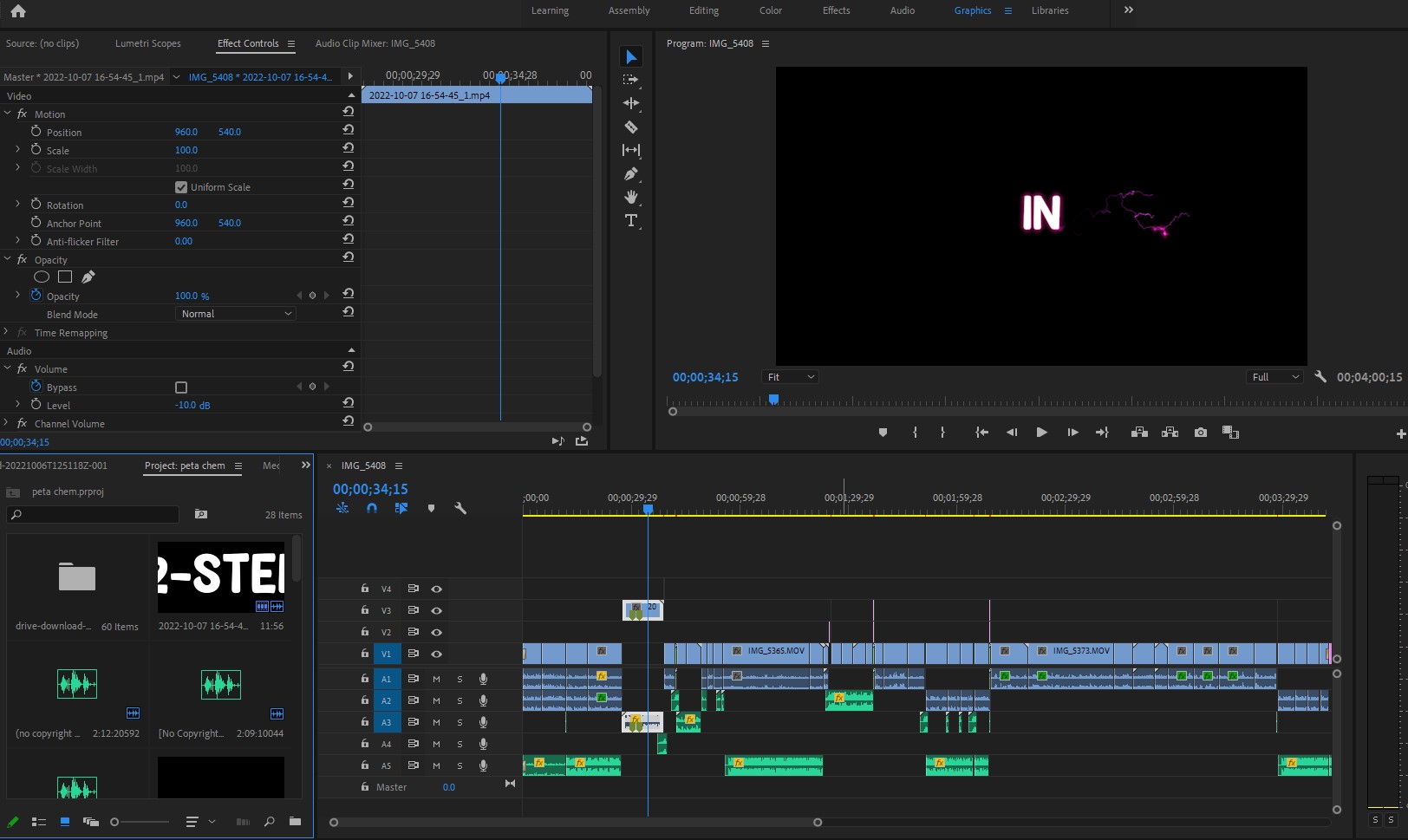
Task: Open the Fit zoom level dropdown
Action: tap(790, 377)
